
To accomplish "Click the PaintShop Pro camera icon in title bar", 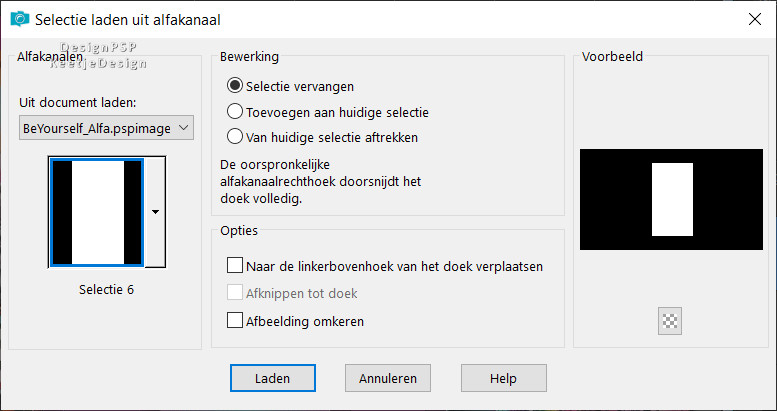I will [17, 19].
